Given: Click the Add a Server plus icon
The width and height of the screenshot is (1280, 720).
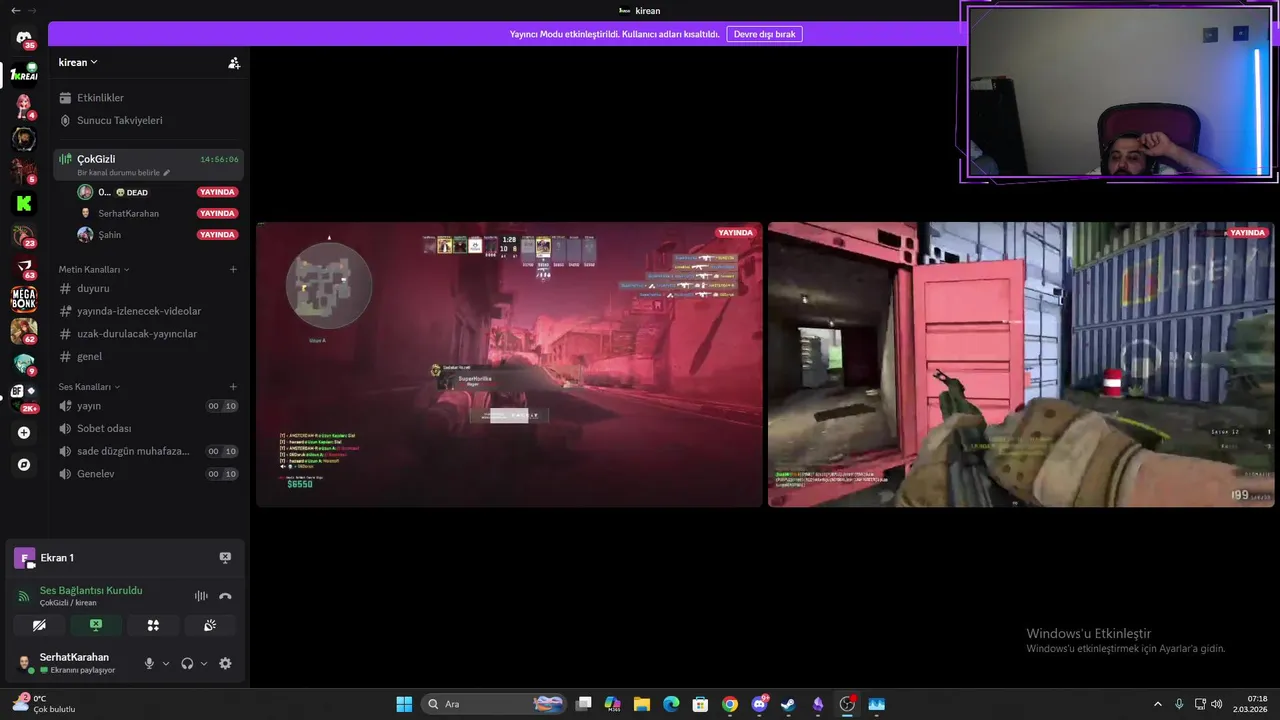Looking at the screenshot, I should pos(24,433).
